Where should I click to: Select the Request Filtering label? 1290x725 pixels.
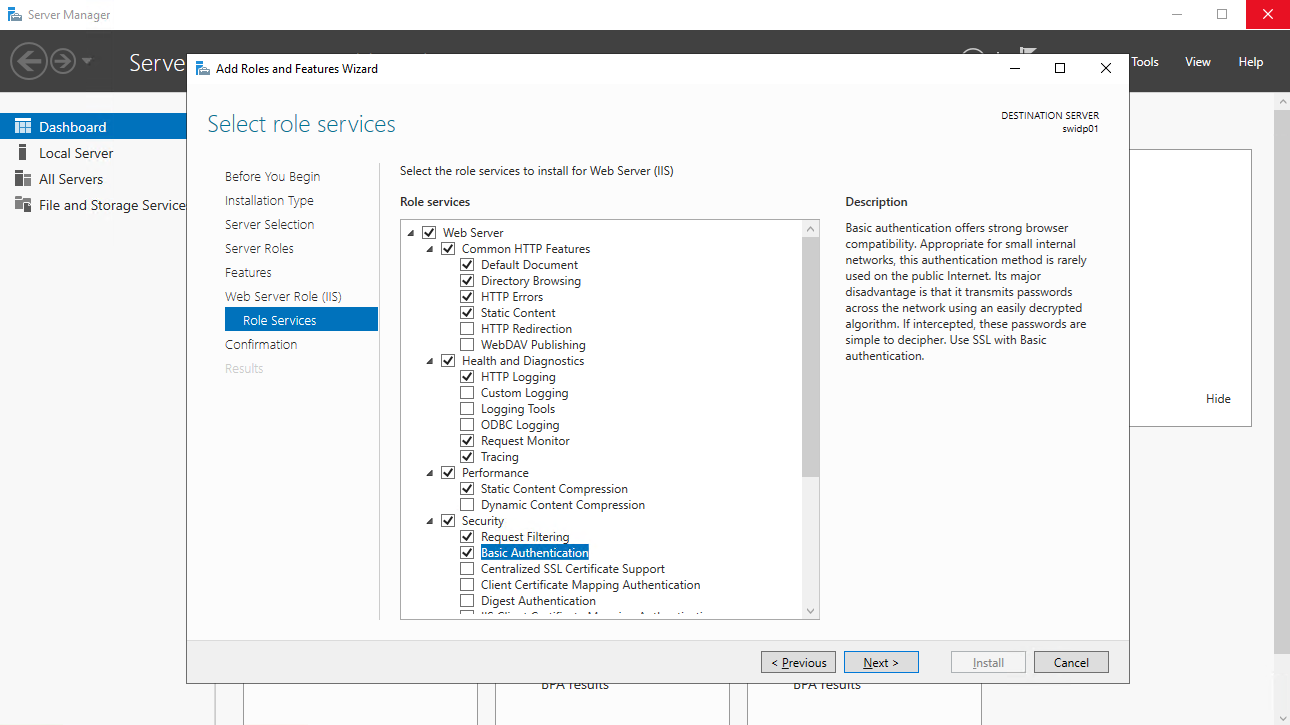coord(525,537)
